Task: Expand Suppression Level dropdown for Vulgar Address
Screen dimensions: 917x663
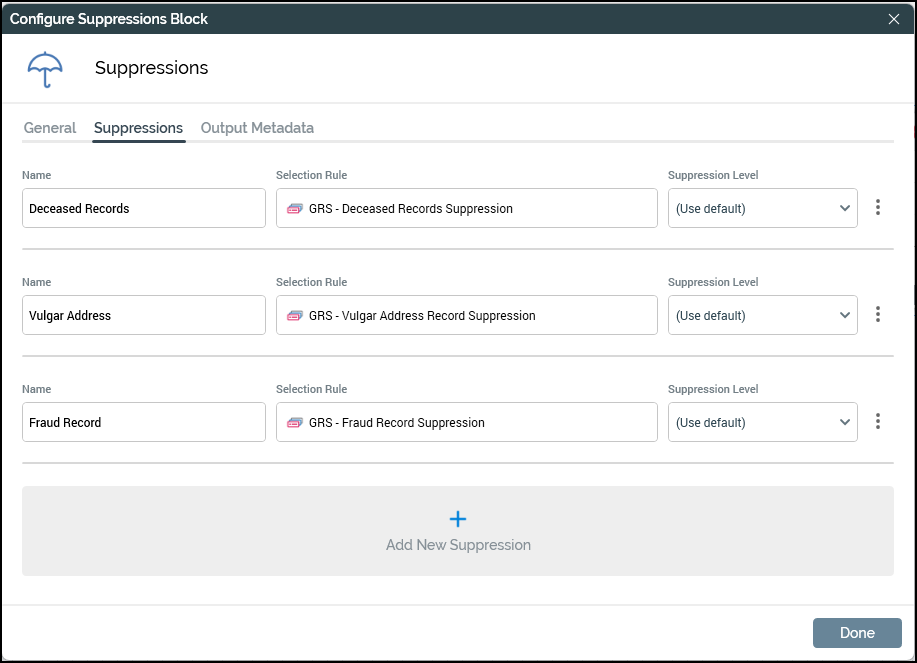Action: 762,315
